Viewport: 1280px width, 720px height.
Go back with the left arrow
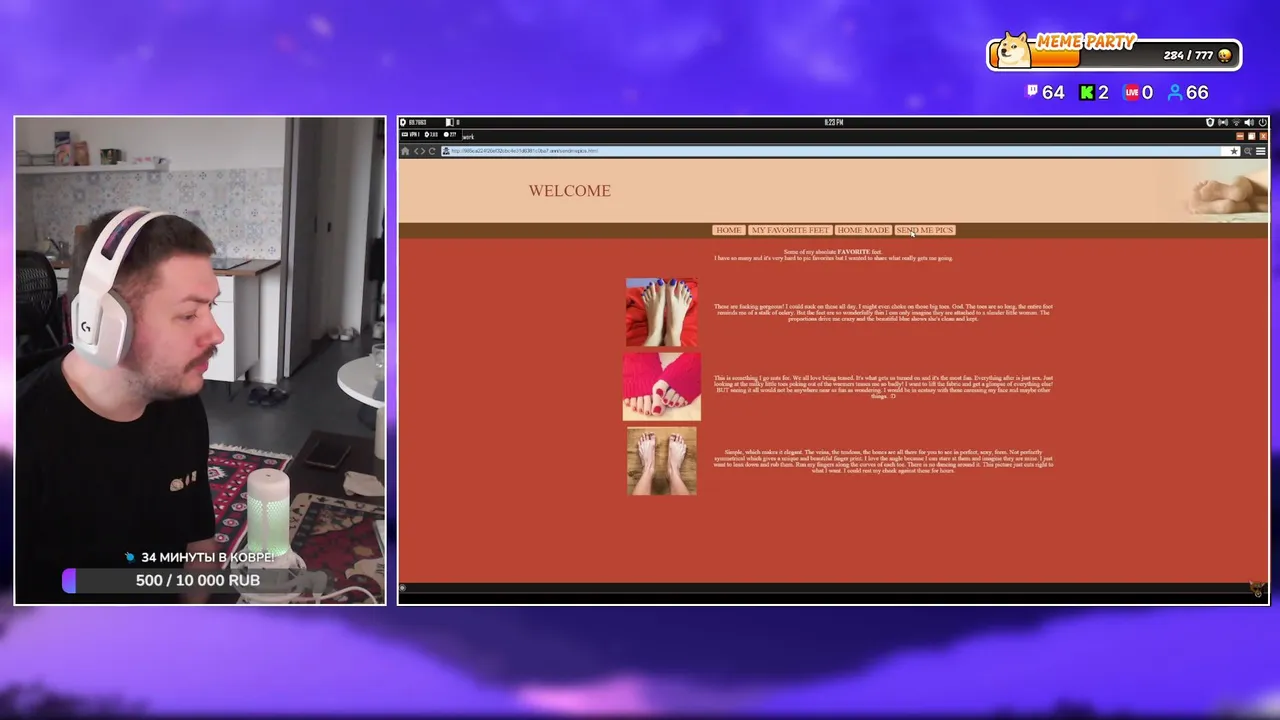[x=417, y=151]
